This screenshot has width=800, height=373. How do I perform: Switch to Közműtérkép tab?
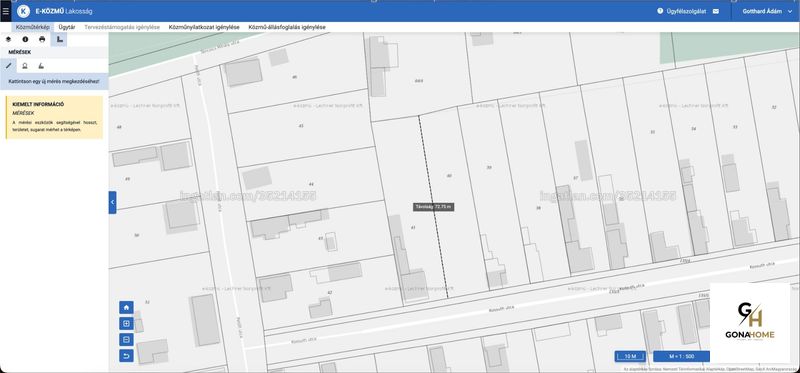pos(33,27)
